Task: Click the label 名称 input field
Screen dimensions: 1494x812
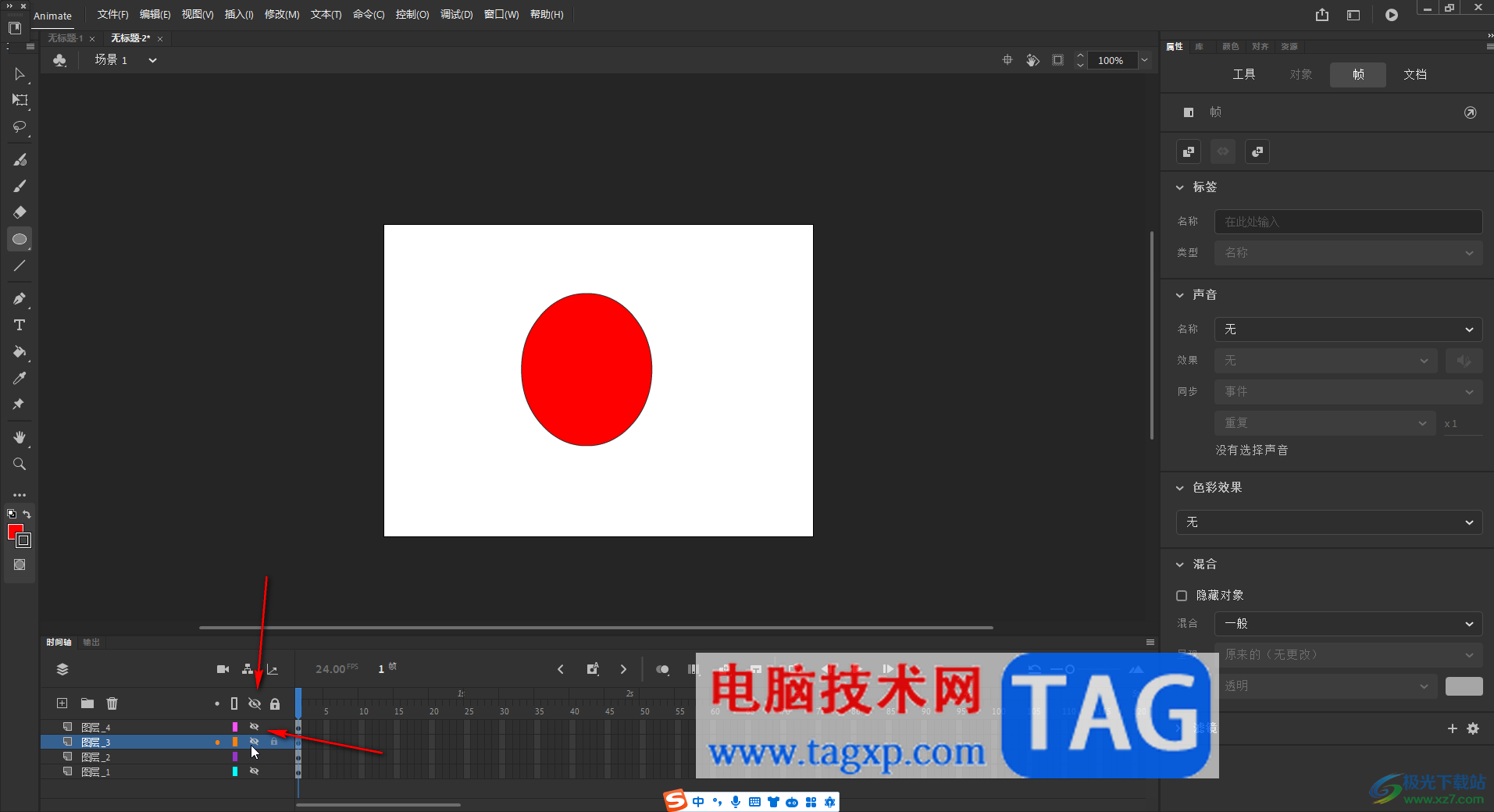Action: point(1347,222)
